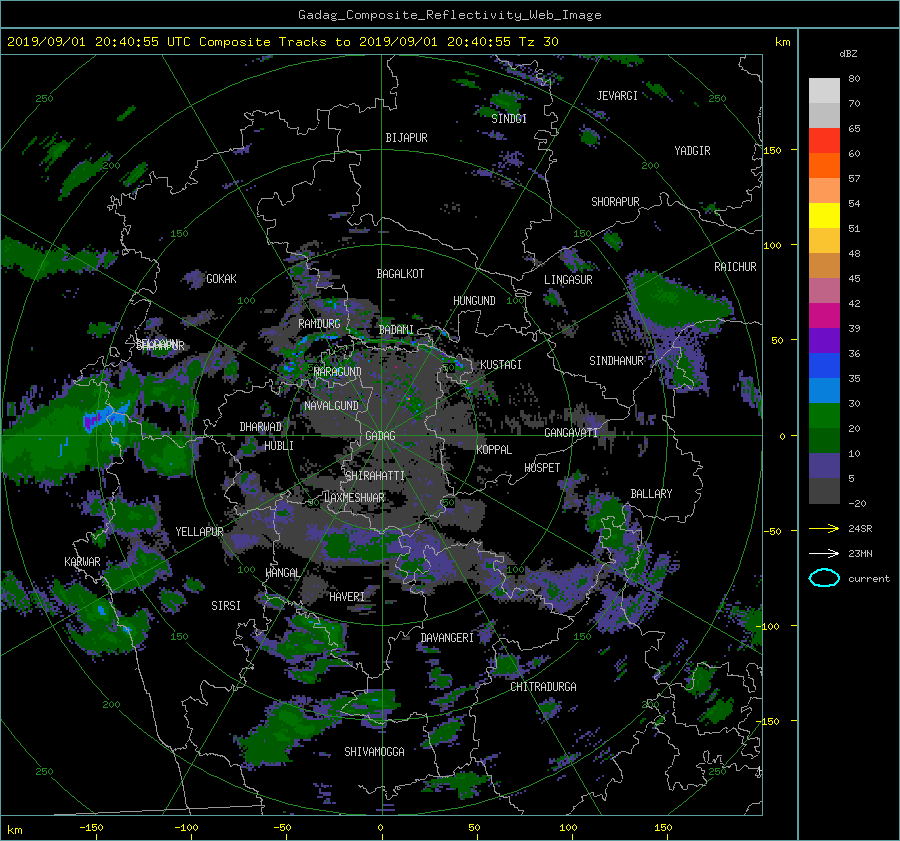Click the KOPPAL city label
This screenshot has width=900, height=841.
[494, 450]
